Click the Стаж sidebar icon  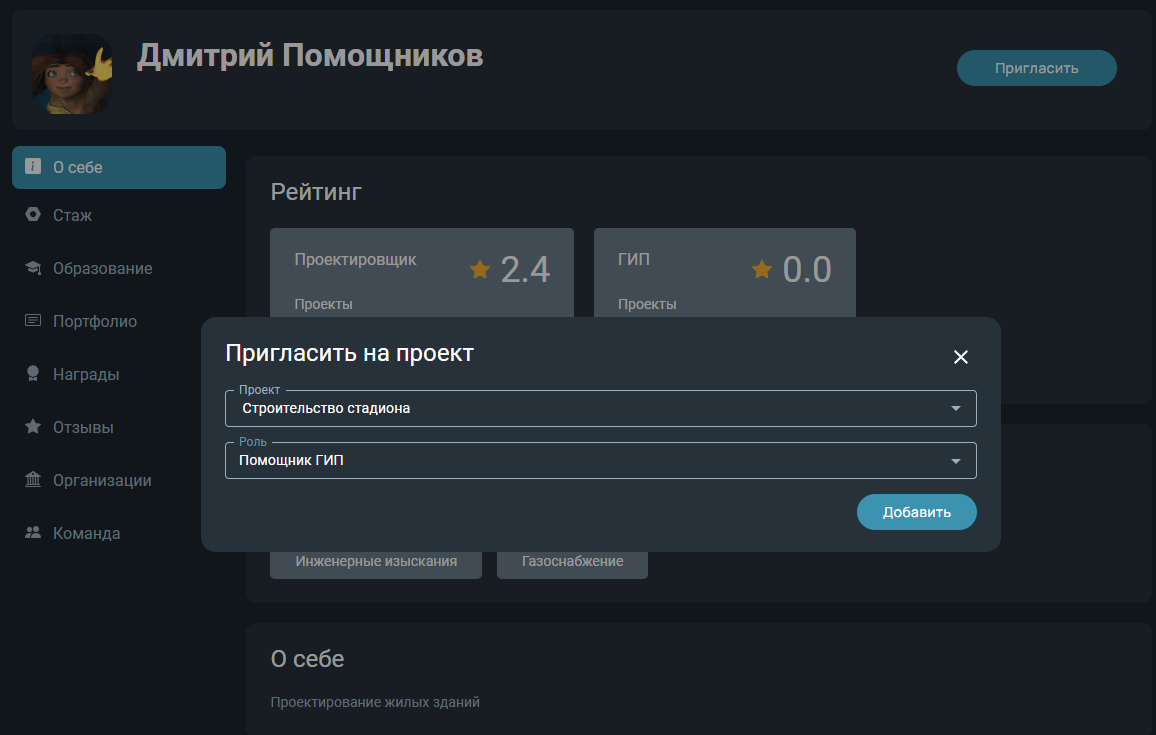pyautogui.click(x=33, y=215)
